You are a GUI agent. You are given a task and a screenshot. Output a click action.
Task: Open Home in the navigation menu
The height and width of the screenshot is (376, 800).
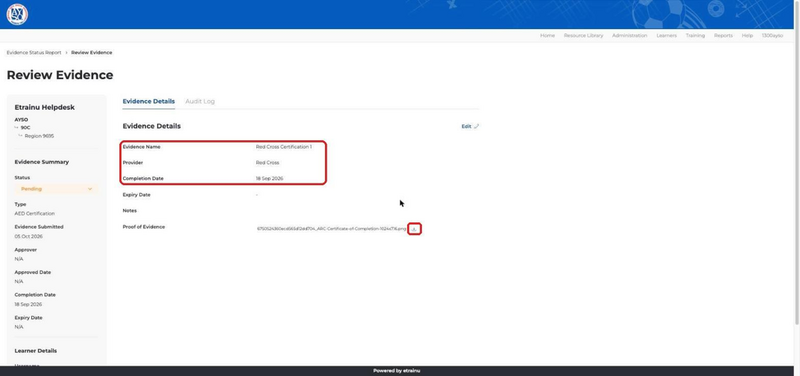[547, 36]
